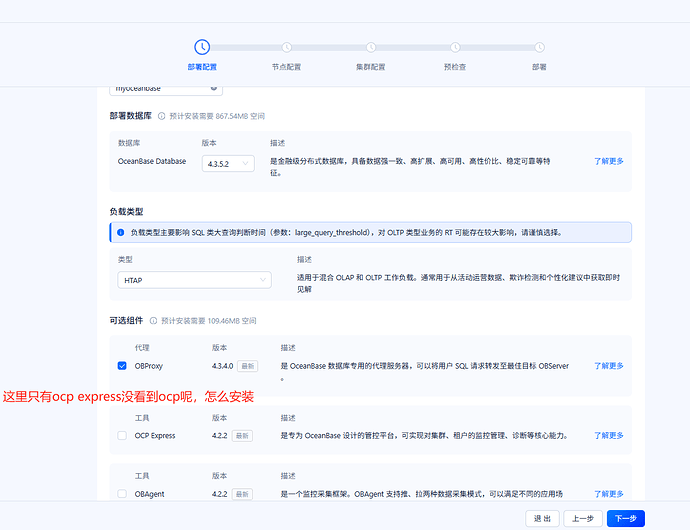Select the 节点配置 step label
The height and width of the screenshot is (530, 690).
click(x=286, y=67)
